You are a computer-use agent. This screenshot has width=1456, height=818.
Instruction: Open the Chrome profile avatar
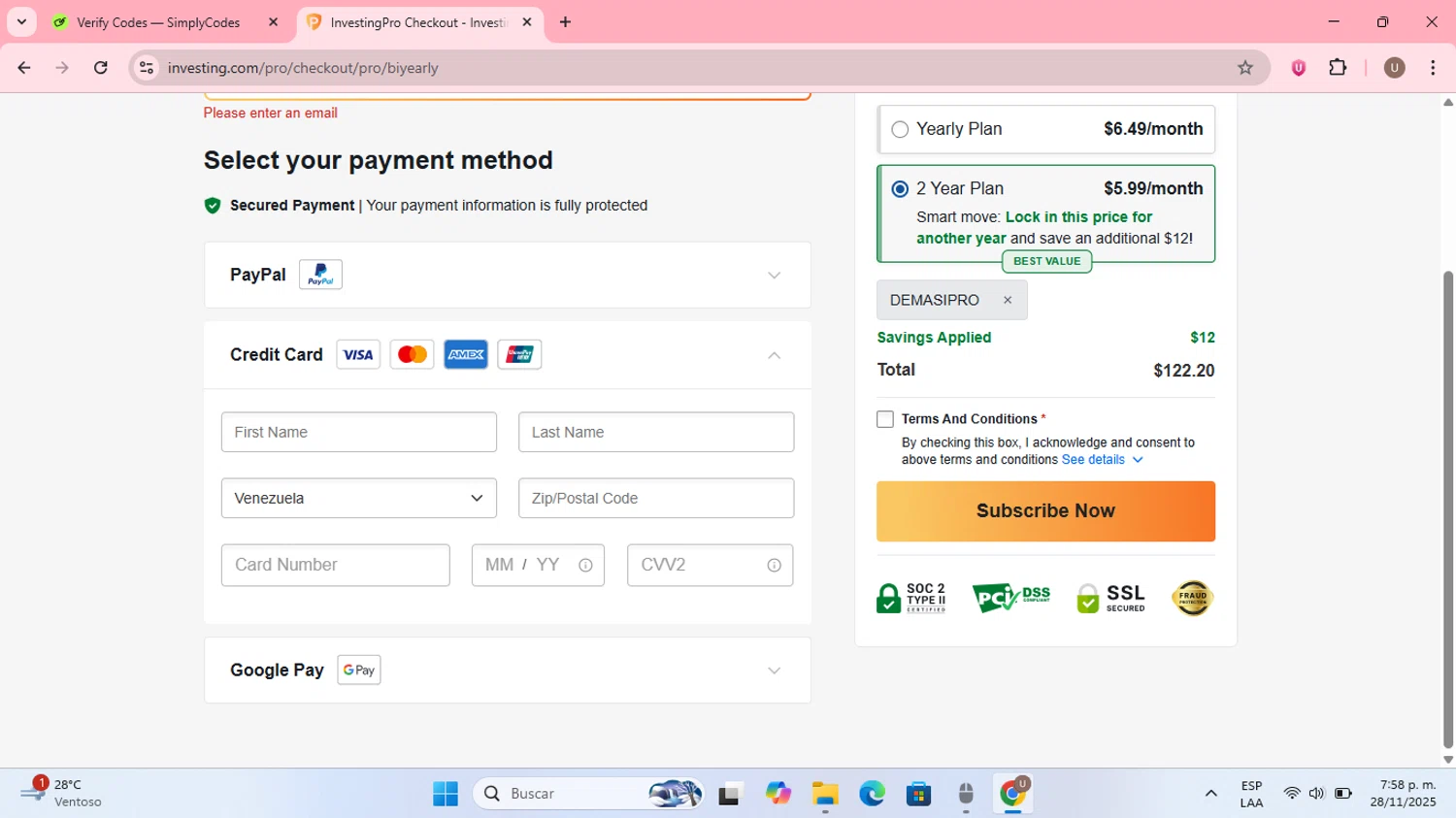coord(1395,68)
